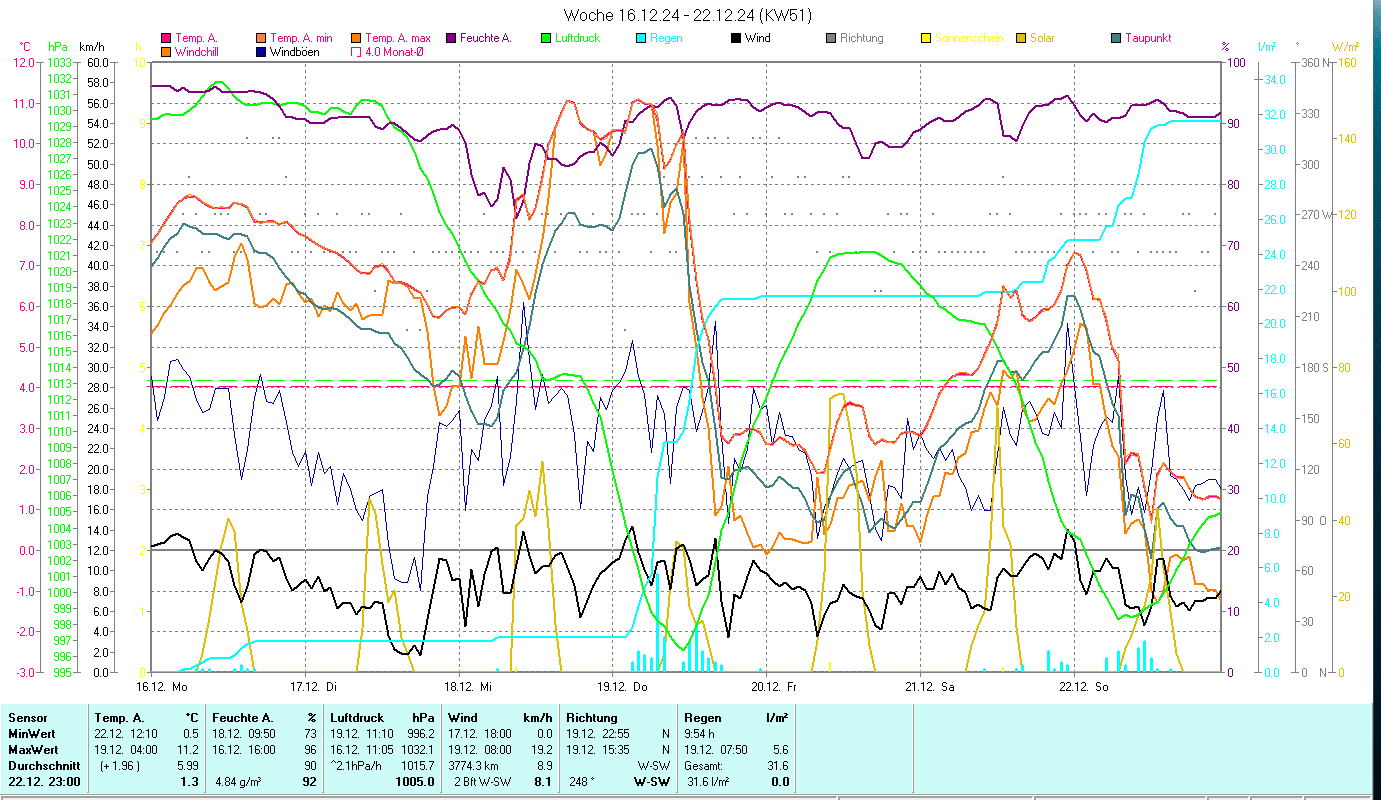Select the "20.12. Fr" date marker

click(774, 687)
